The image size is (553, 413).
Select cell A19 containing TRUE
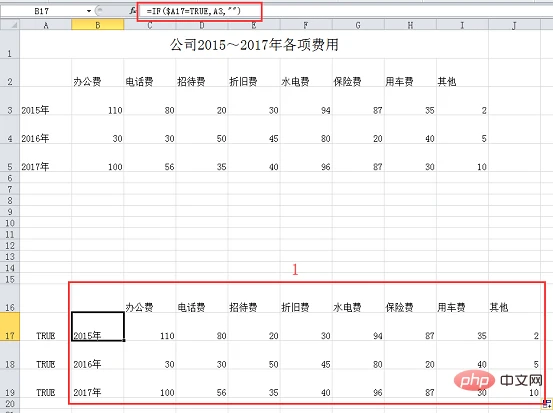[45, 384]
